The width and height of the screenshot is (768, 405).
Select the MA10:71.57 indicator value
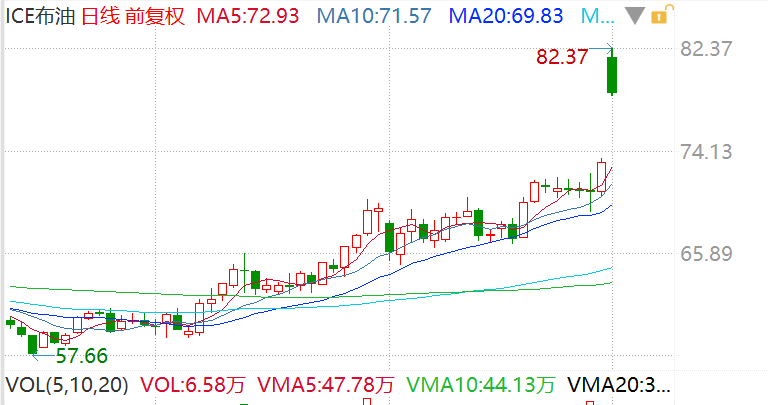pos(374,16)
